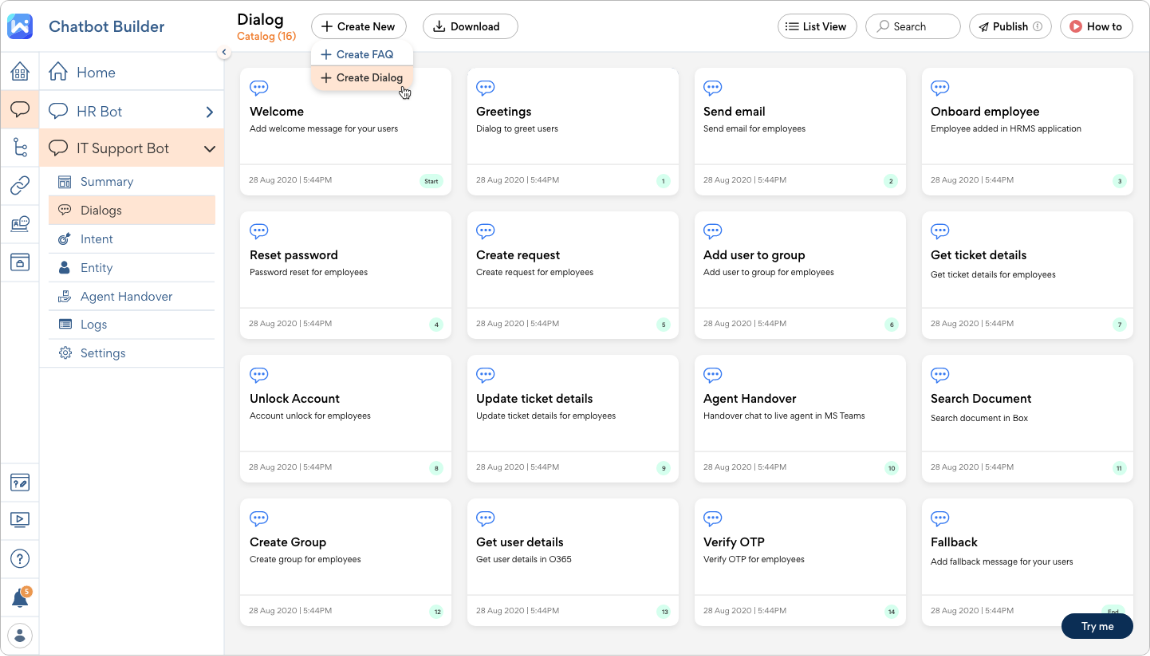The width and height of the screenshot is (1150, 656).
Task: Open the Welcome dialog card
Action: click(x=345, y=131)
